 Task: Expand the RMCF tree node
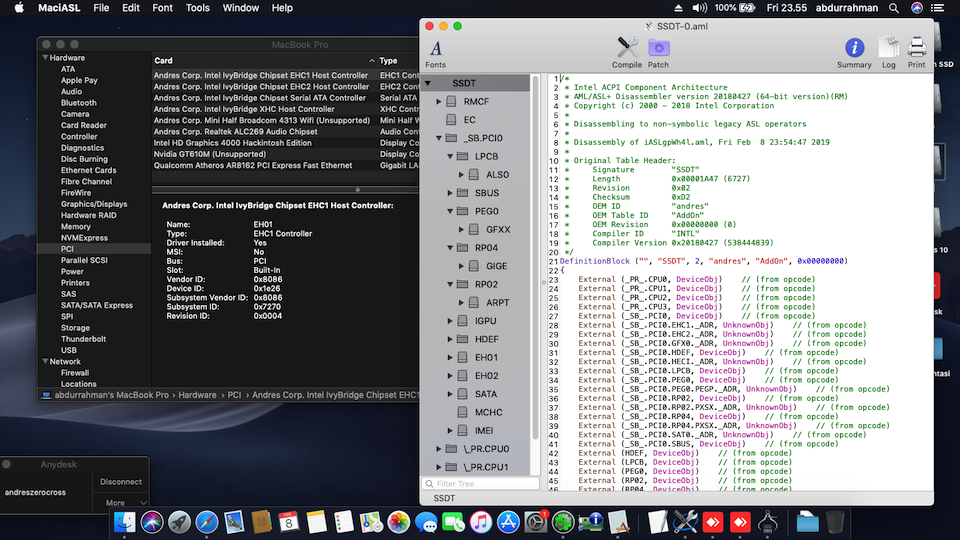point(439,102)
